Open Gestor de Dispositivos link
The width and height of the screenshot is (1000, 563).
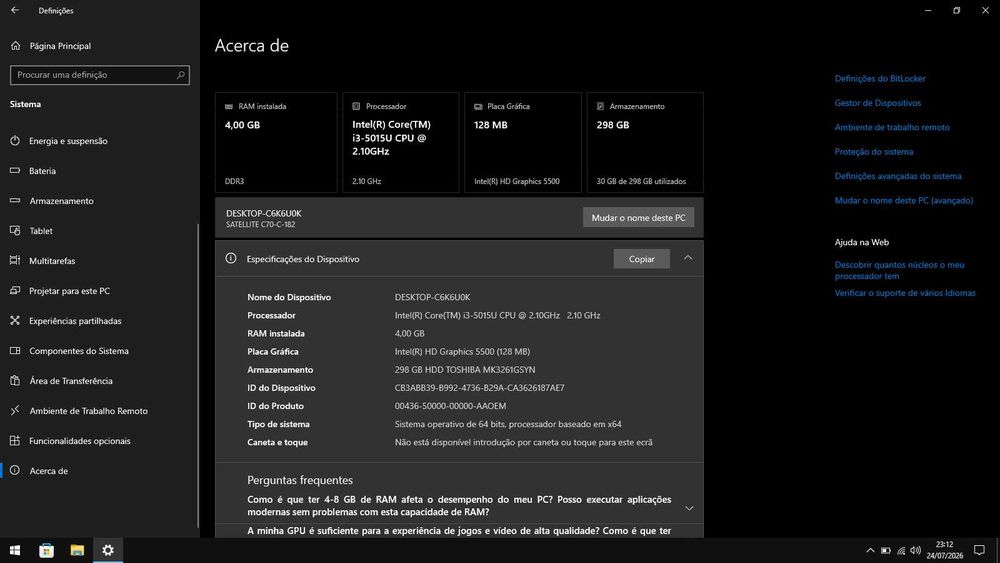pos(878,103)
